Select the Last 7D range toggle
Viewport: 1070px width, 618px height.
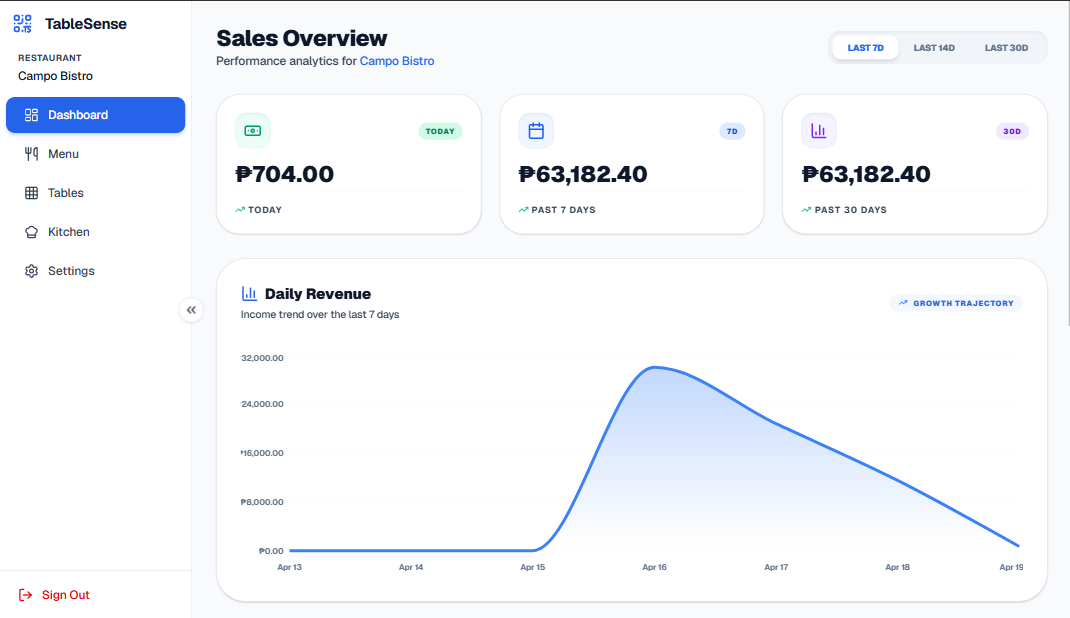point(865,48)
